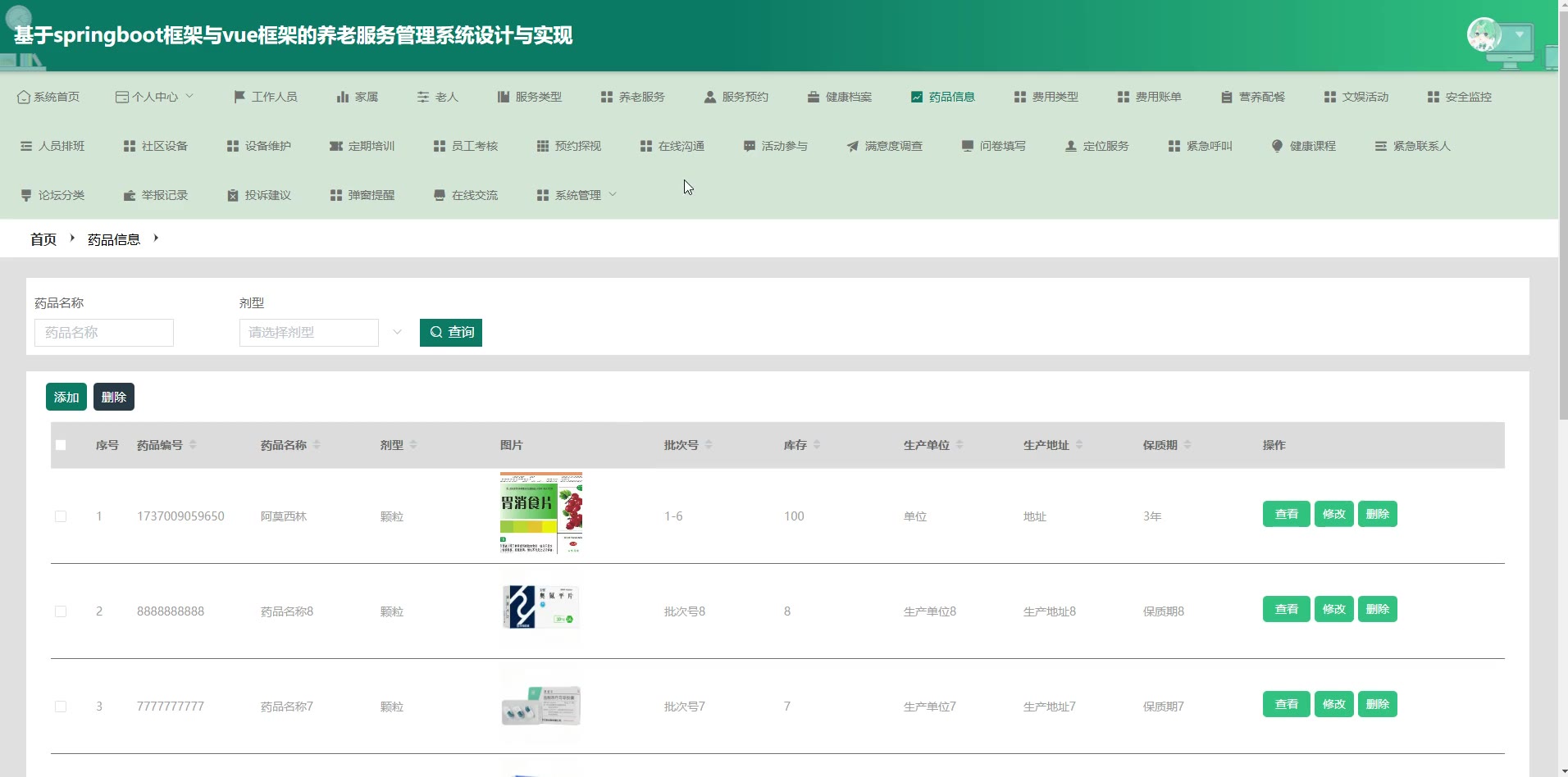The width and height of the screenshot is (1568, 777).
Task: Go to 员工考核 in the navigation
Action: pyautogui.click(x=466, y=146)
